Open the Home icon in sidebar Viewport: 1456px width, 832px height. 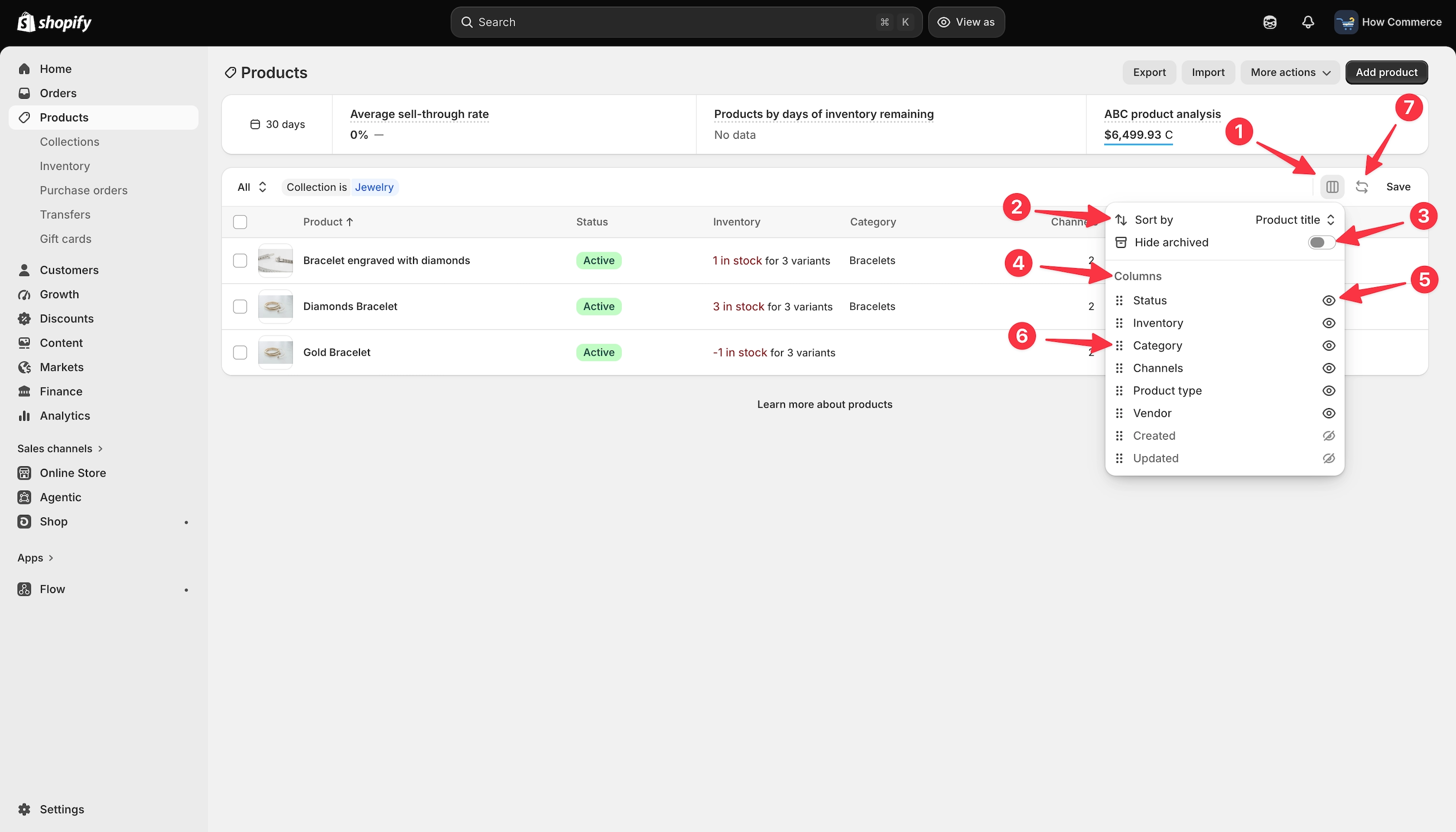pos(24,69)
